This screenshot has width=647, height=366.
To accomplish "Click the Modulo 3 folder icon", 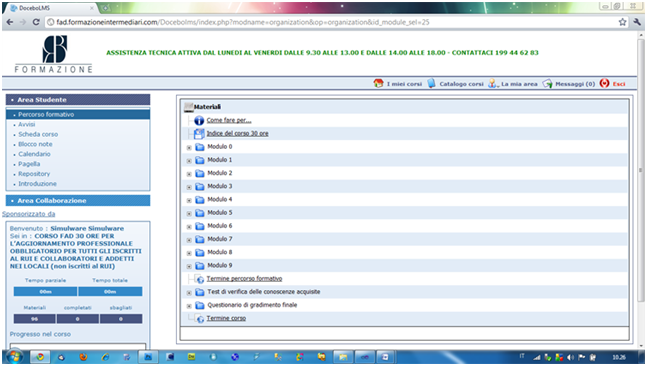I will click(x=200, y=187).
